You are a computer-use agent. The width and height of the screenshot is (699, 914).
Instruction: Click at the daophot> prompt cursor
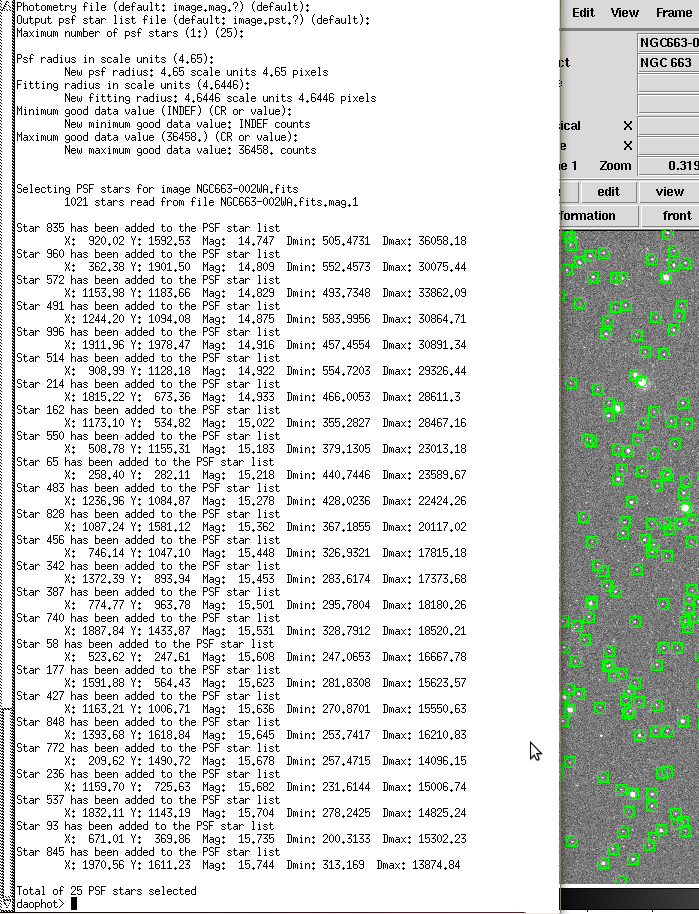point(74,904)
